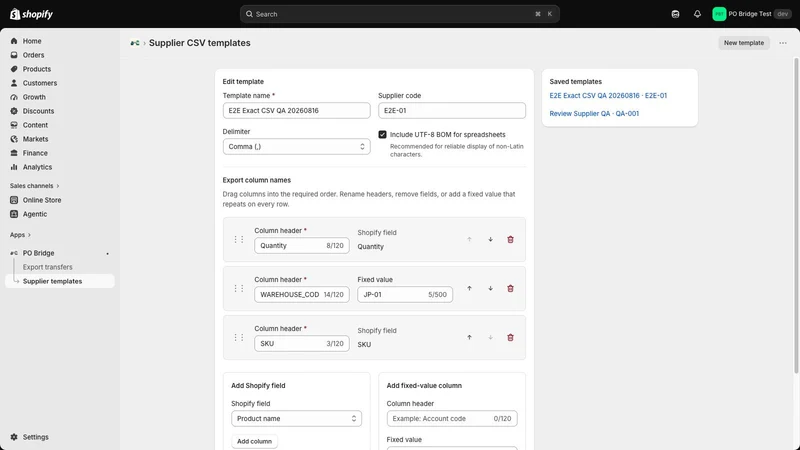Open Finance in sidebar
The width and height of the screenshot is (800, 450).
pyautogui.click(x=35, y=153)
